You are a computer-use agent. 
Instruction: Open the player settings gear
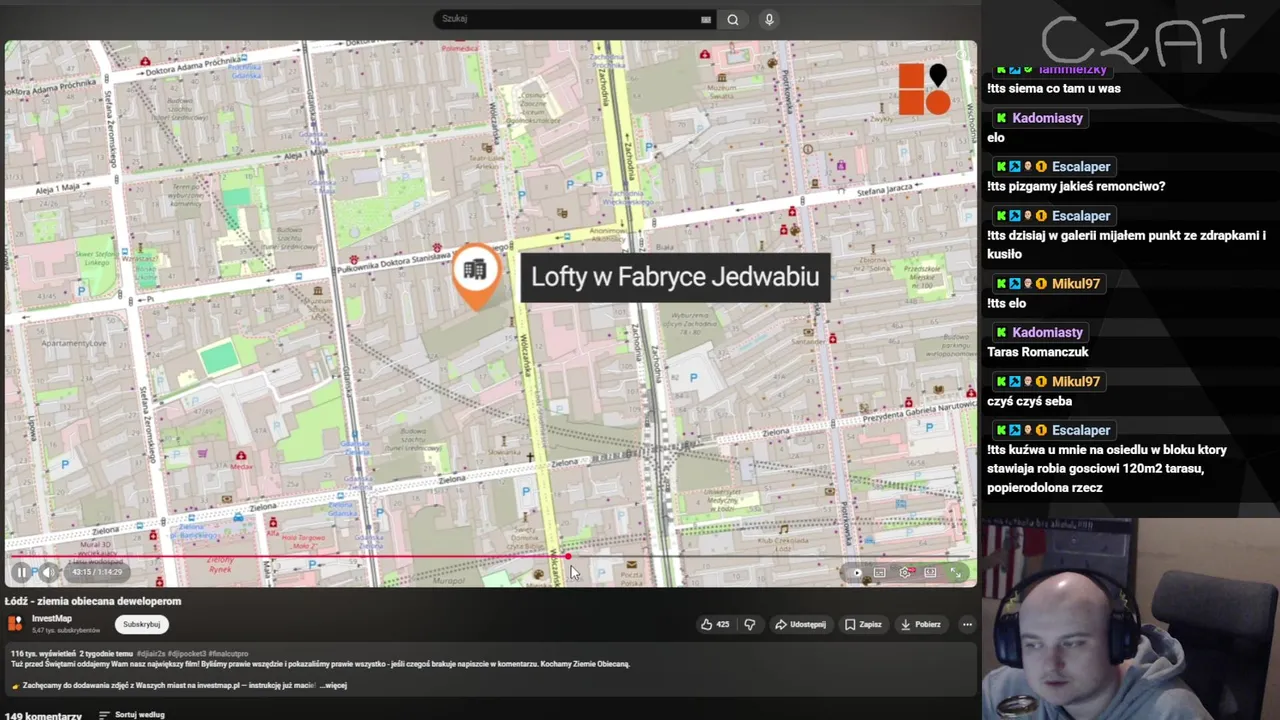(x=905, y=573)
